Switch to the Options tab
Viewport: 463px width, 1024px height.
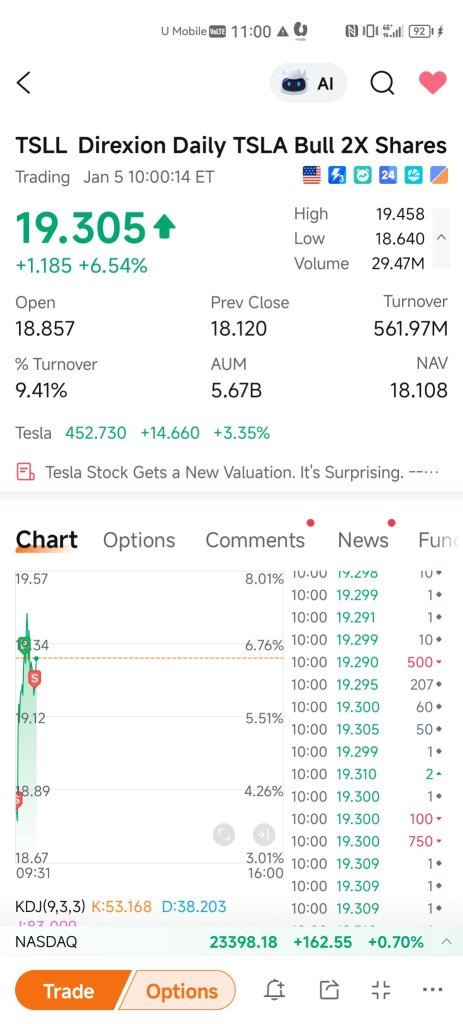pyautogui.click(x=139, y=540)
